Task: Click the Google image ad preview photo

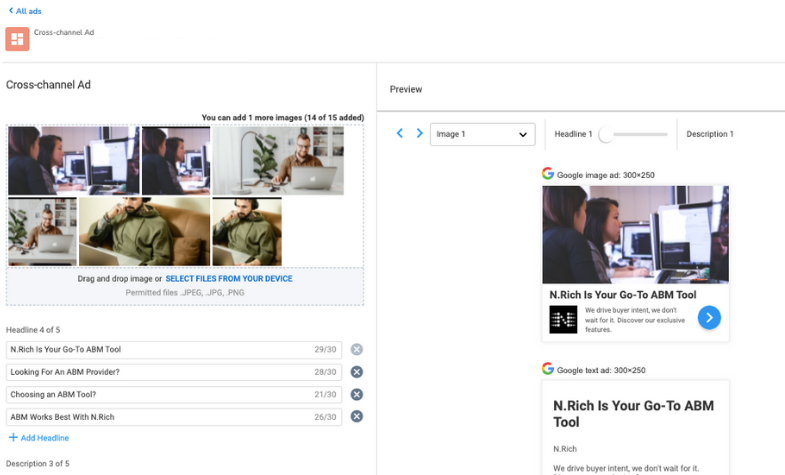Action: click(635, 234)
